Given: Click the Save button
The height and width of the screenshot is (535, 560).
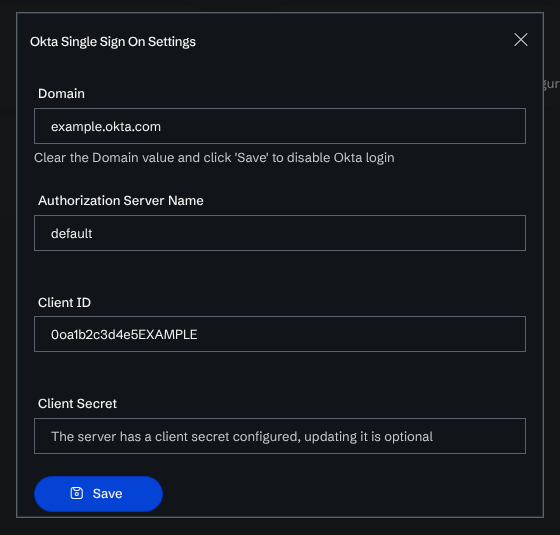Looking at the screenshot, I should [x=98, y=494].
